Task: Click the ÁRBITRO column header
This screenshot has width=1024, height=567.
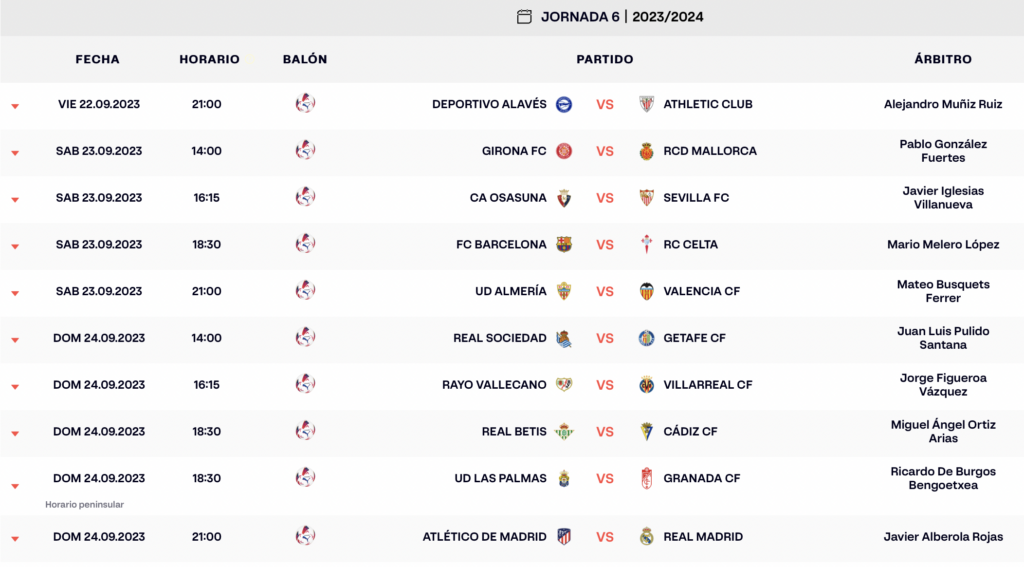Action: coord(942,60)
